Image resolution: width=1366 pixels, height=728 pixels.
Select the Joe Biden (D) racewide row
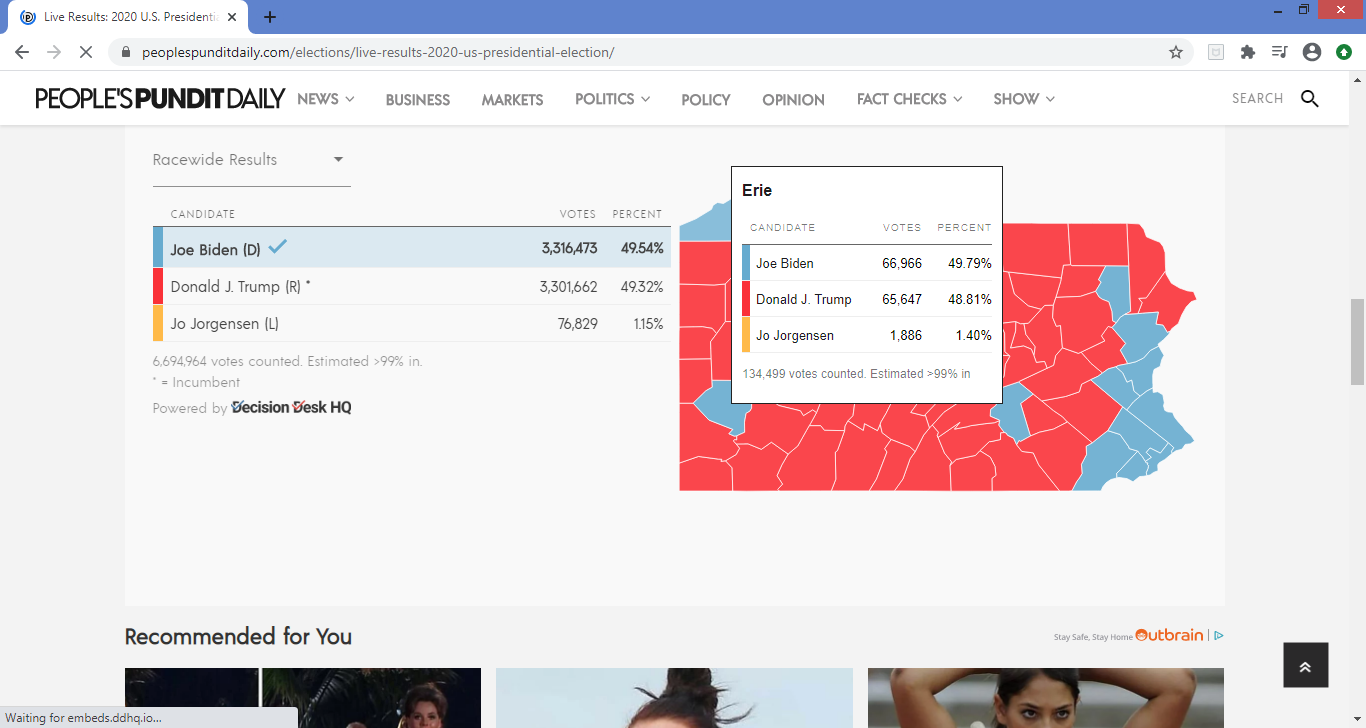click(412, 248)
